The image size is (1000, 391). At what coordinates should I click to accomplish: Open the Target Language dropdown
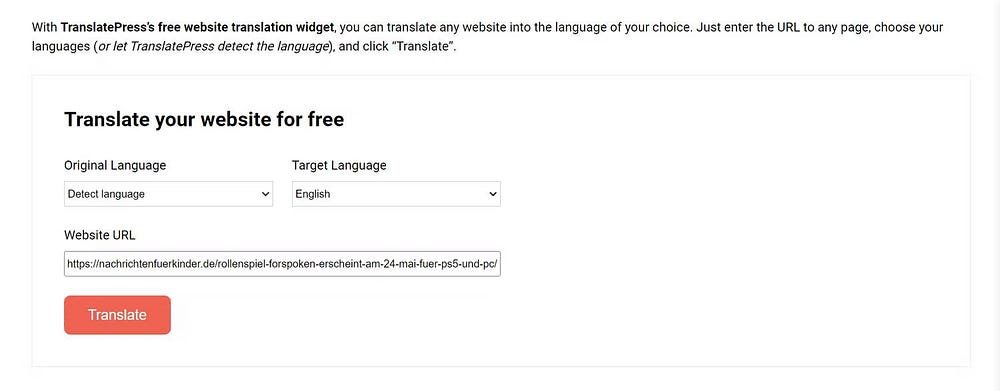click(396, 194)
